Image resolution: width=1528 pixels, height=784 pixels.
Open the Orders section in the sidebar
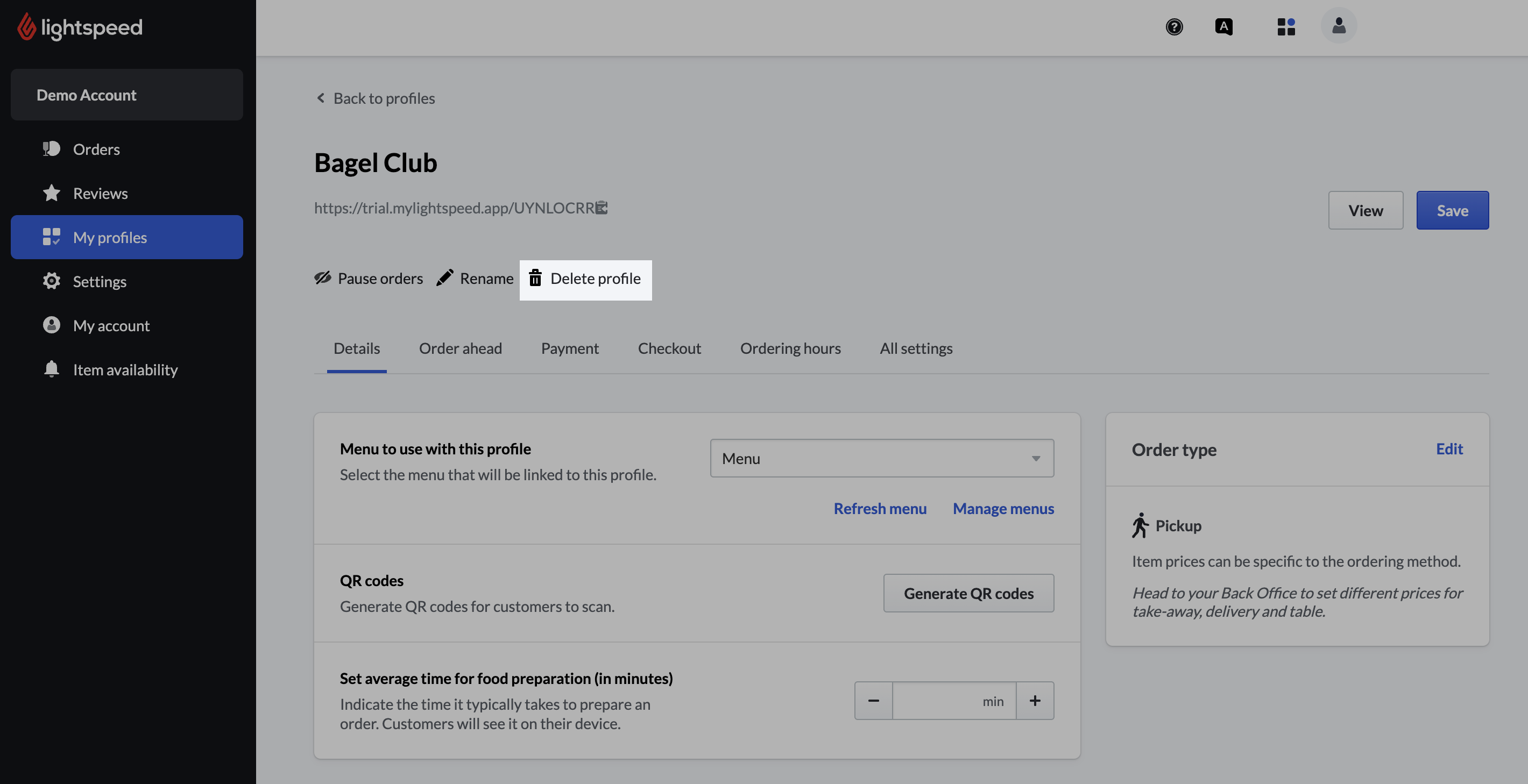pos(96,149)
